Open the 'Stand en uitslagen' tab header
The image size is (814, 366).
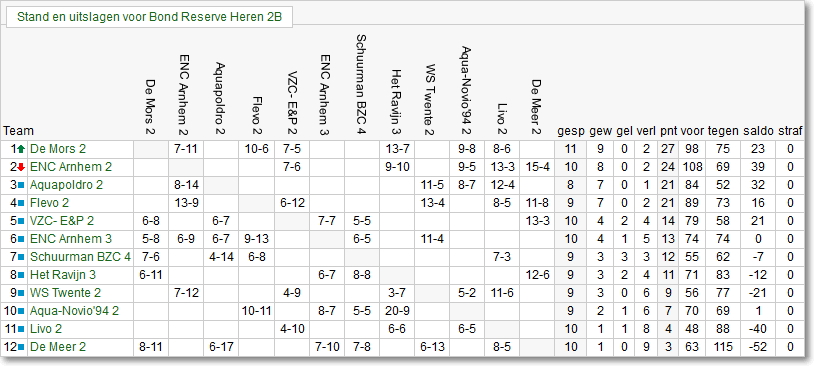[150, 17]
